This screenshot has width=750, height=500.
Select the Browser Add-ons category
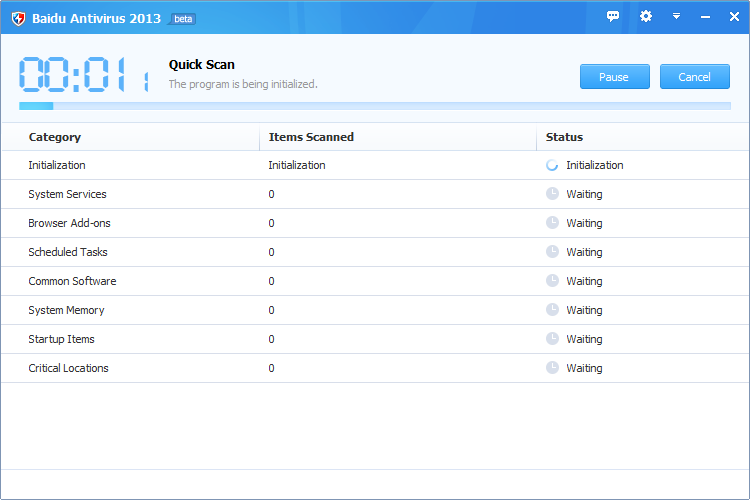coord(69,223)
